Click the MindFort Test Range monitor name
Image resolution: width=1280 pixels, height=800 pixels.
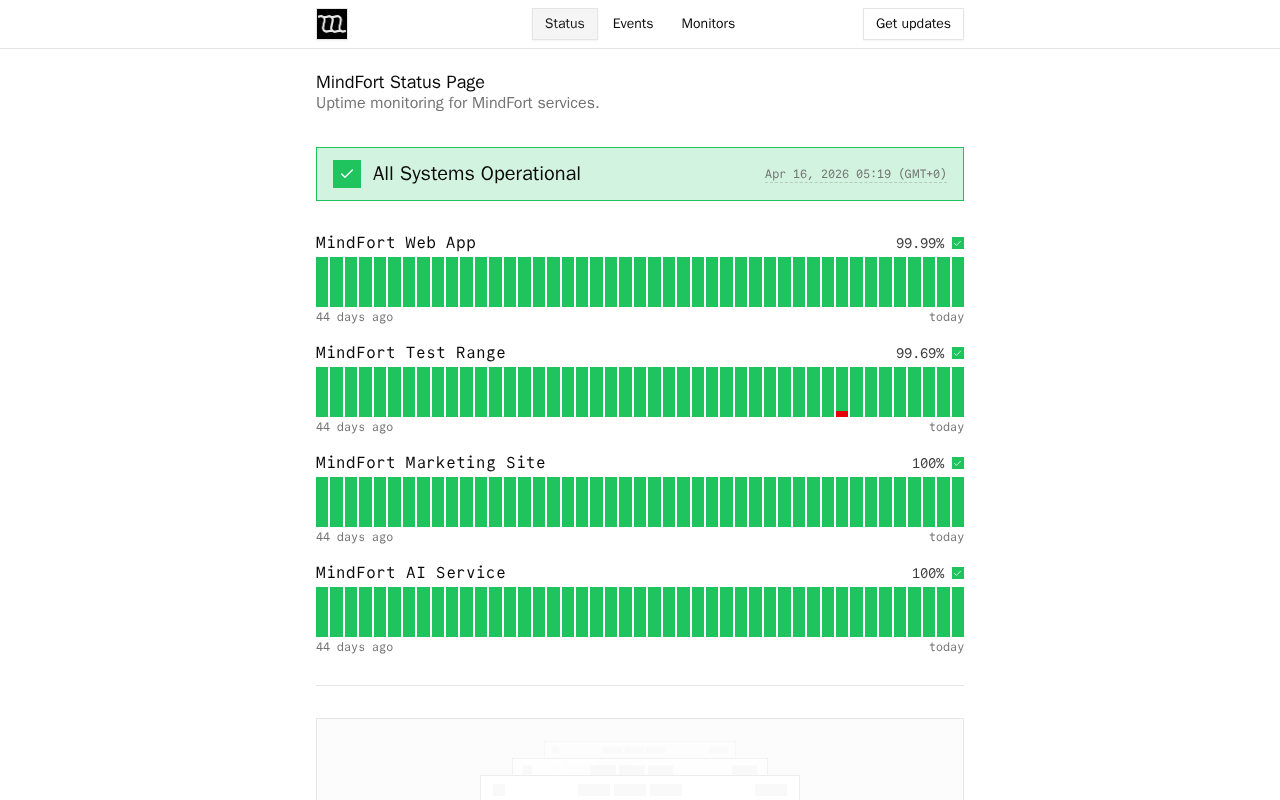click(411, 353)
